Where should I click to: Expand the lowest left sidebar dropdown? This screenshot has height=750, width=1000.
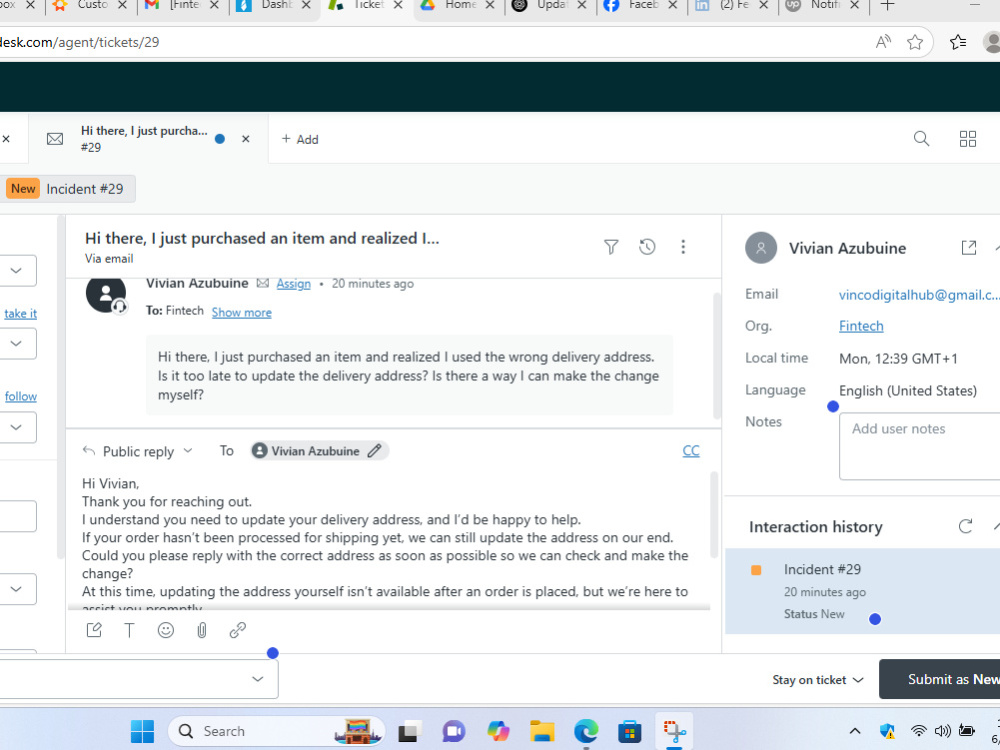pyautogui.click(x=16, y=589)
